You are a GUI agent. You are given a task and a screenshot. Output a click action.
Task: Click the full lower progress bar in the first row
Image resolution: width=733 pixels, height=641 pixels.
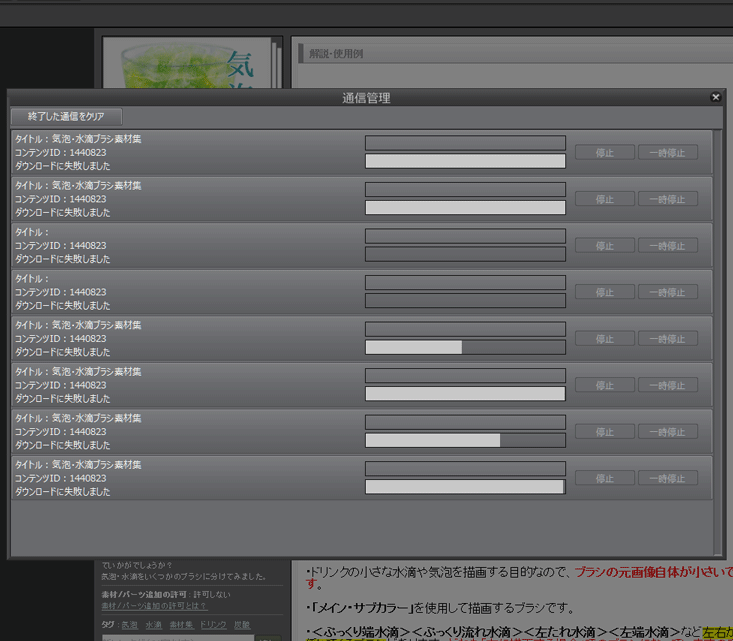tap(465, 161)
